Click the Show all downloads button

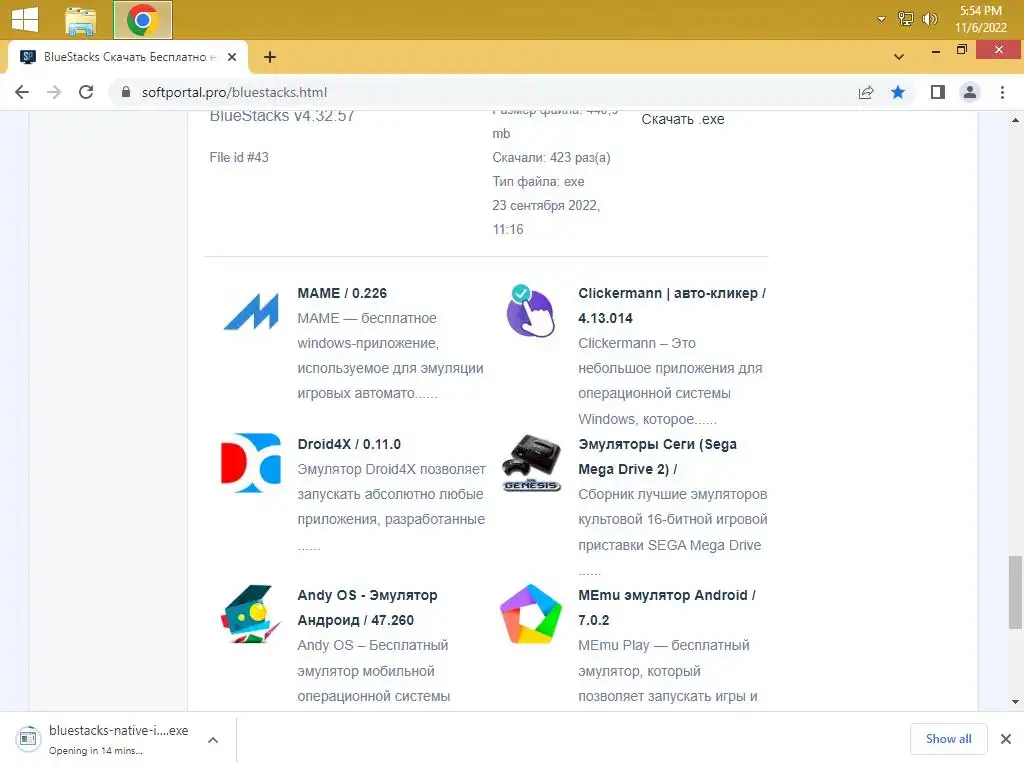point(948,739)
